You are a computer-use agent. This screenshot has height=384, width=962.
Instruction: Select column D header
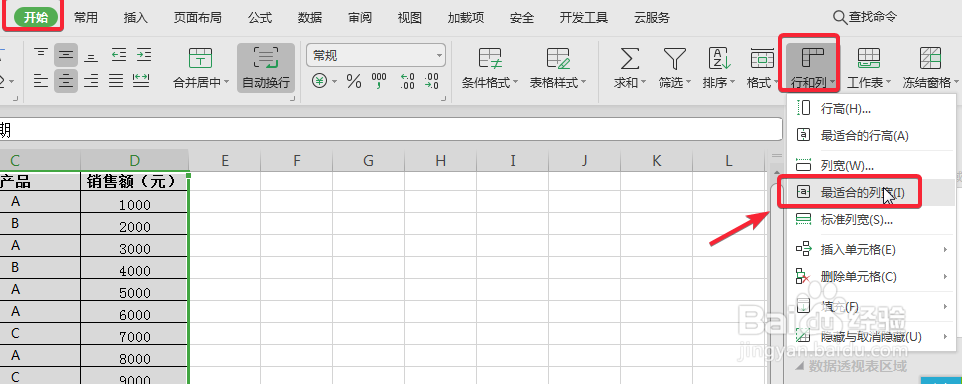[134, 161]
